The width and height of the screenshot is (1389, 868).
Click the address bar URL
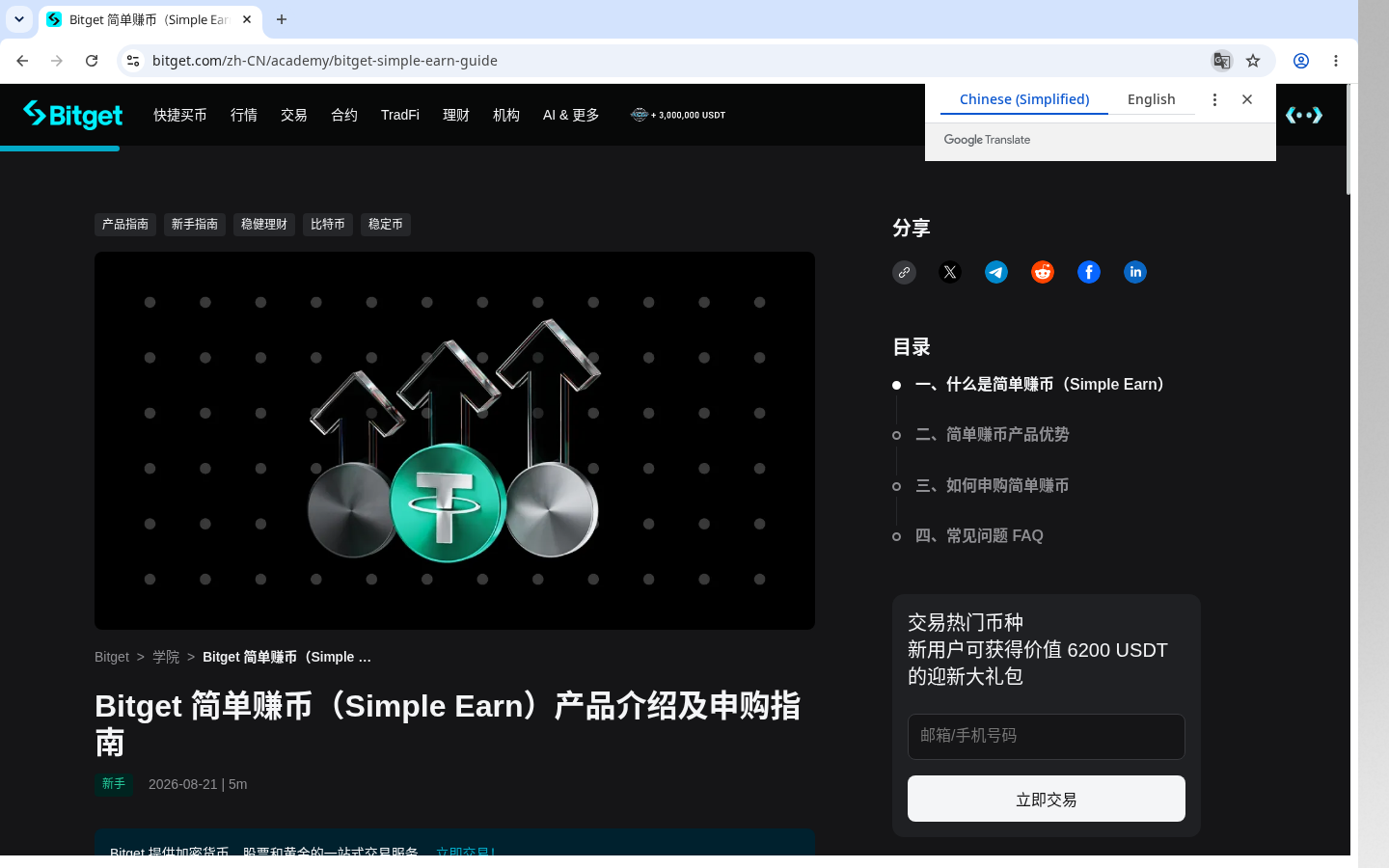tap(325, 61)
